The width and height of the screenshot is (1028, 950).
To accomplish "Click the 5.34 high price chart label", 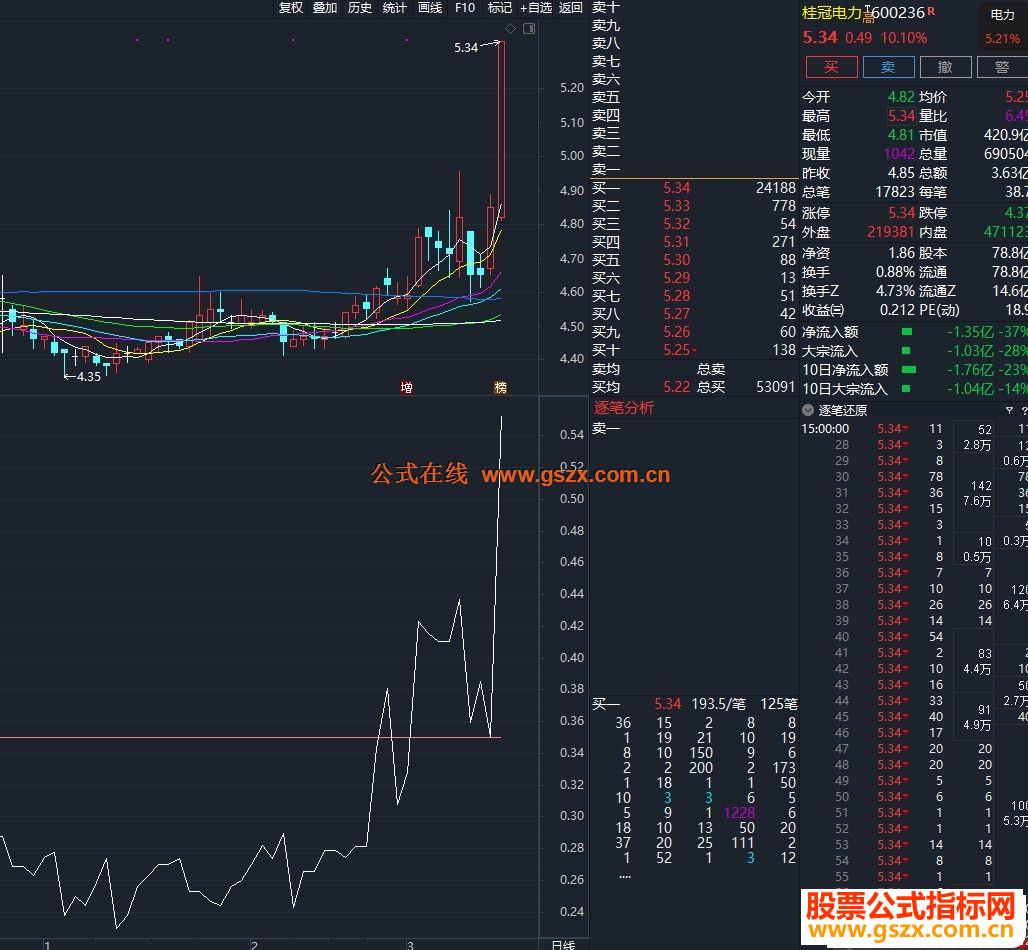I will pos(466,47).
